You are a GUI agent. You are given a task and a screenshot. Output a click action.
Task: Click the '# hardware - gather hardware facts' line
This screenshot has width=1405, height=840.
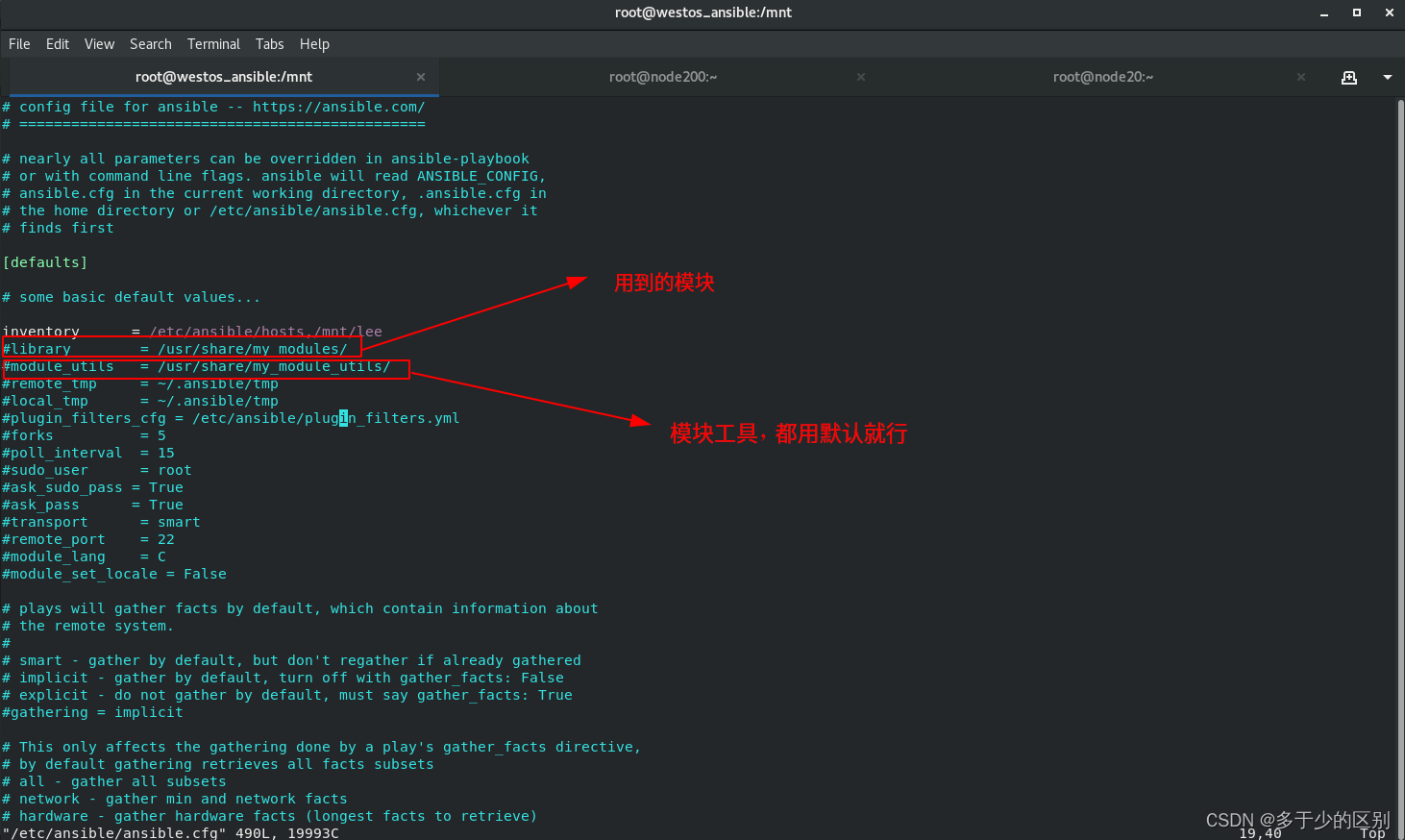click(x=270, y=816)
